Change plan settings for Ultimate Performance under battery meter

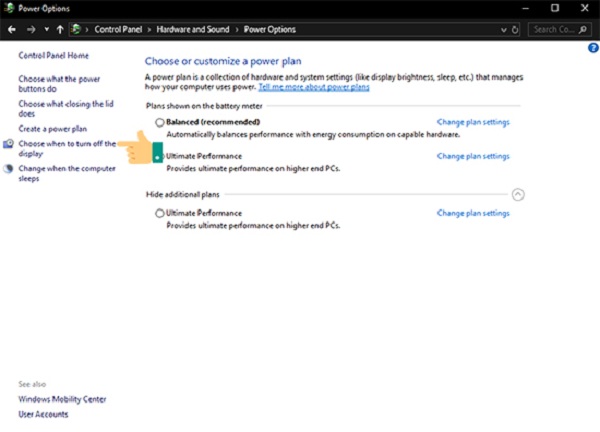pos(473,156)
